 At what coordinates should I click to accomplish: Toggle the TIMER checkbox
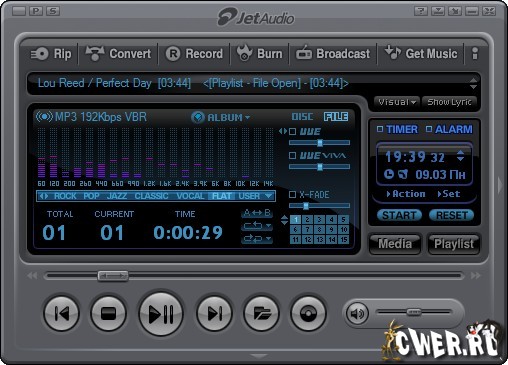pyautogui.click(x=380, y=129)
